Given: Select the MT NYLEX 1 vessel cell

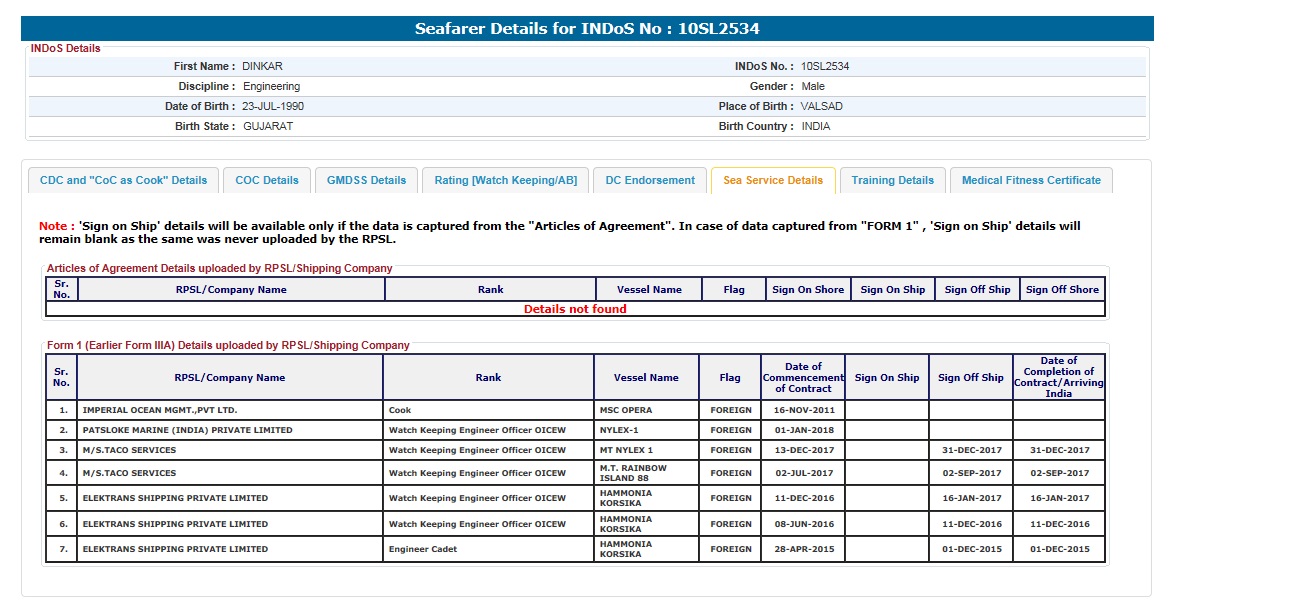Looking at the screenshot, I should (626, 450).
